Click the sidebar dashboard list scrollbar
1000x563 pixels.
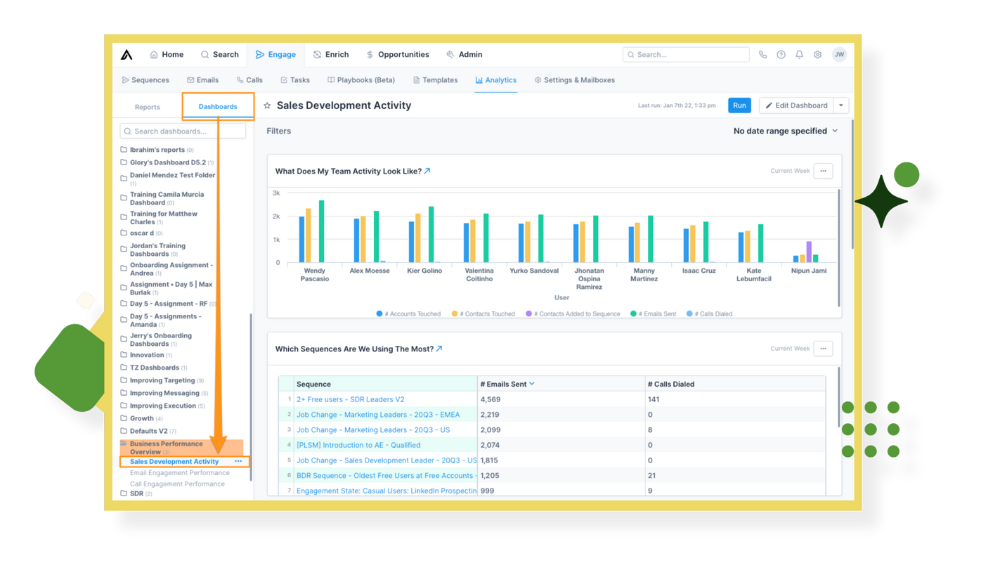pos(251,397)
